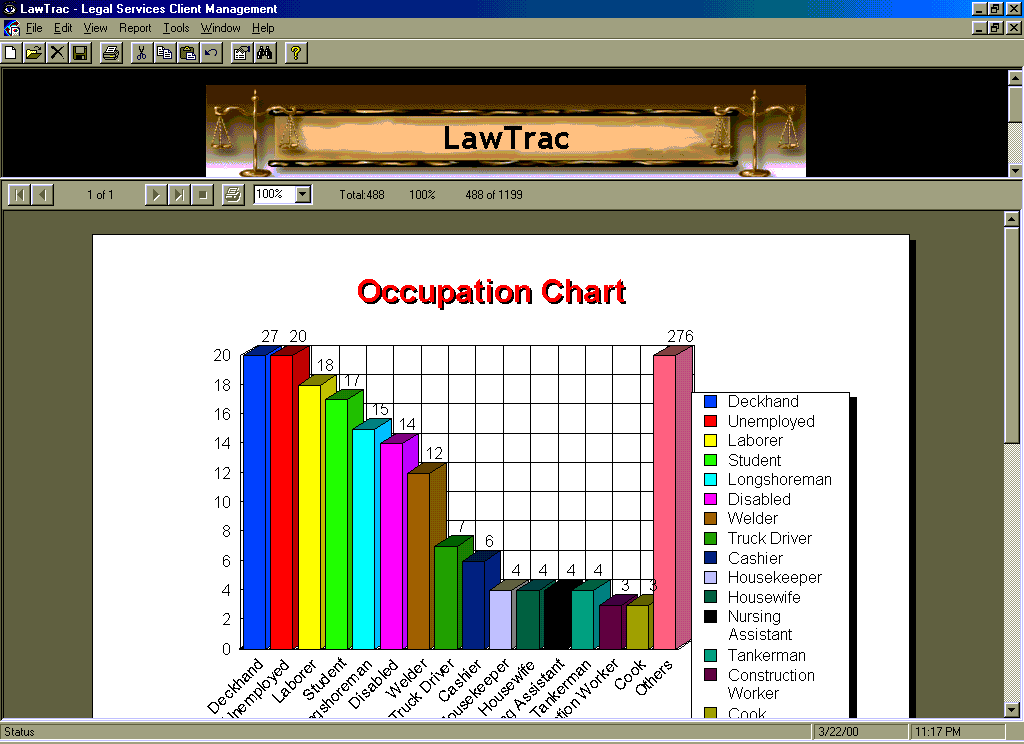The height and width of the screenshot is (744, 1024).
Task: Click the "Construction Worker" legend label
Action: click(771, 684)
